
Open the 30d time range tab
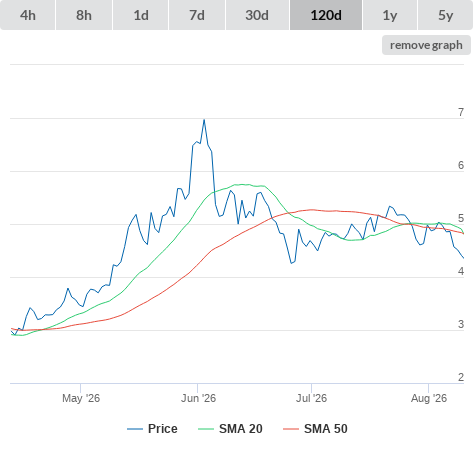pyautogui.click(x=257, y=15)
